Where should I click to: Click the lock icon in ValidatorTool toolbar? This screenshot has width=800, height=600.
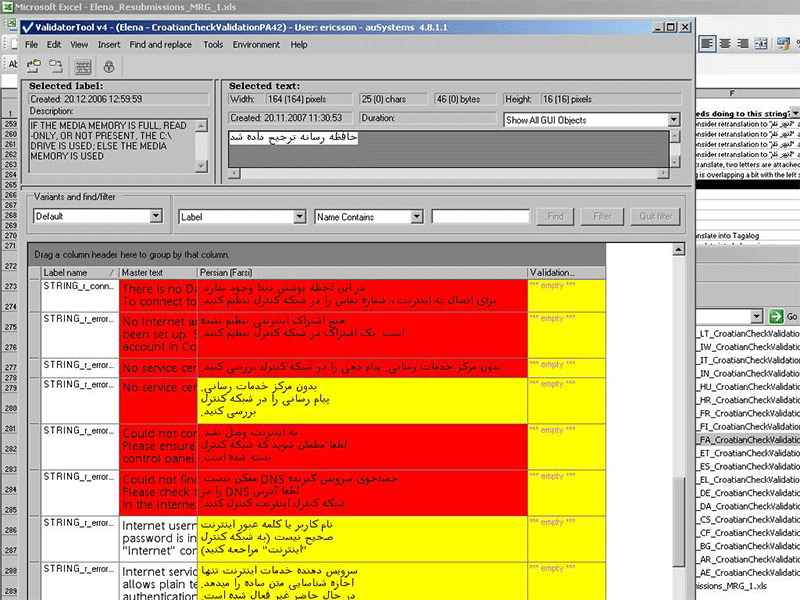(x=108, y=66)
